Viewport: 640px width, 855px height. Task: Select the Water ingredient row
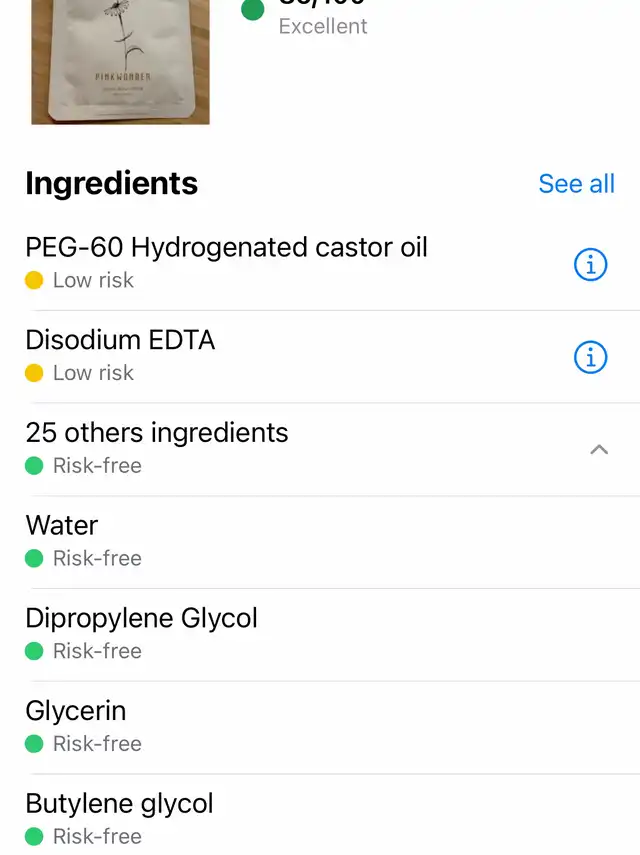click(x=320, y=542)
